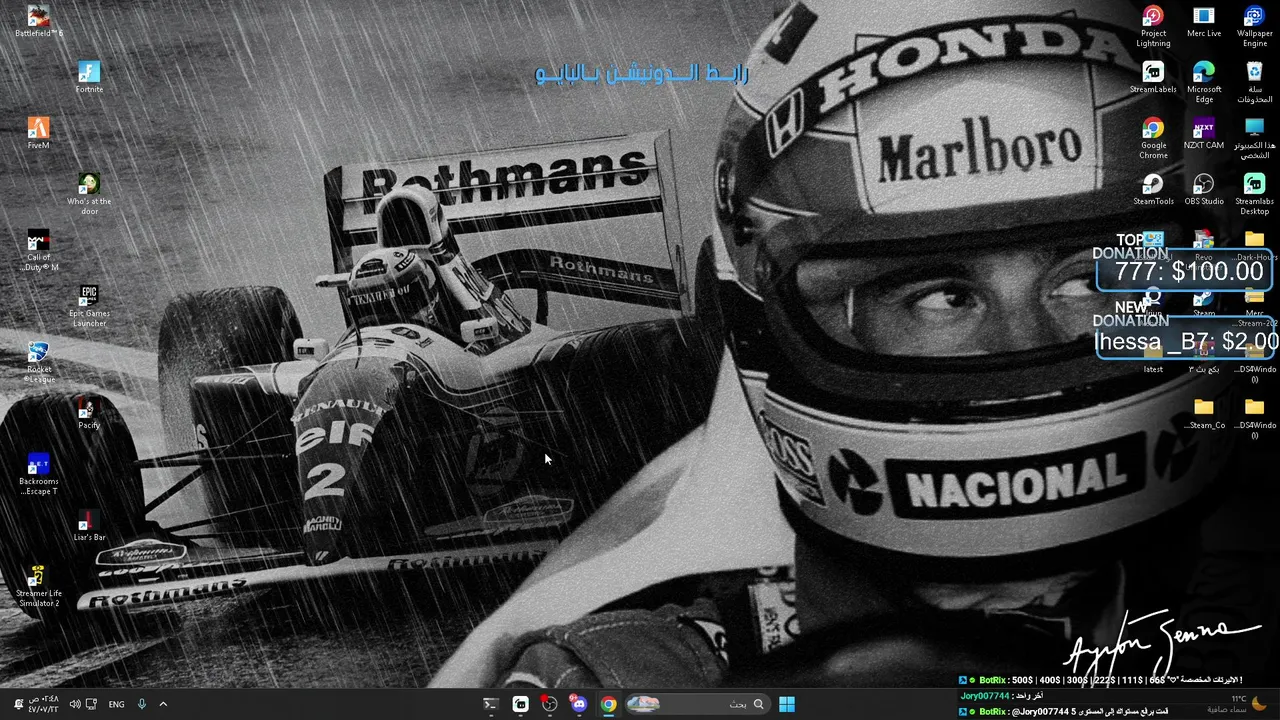Open Wallpaper Engine shortcut

click(x=1255, y=26)
